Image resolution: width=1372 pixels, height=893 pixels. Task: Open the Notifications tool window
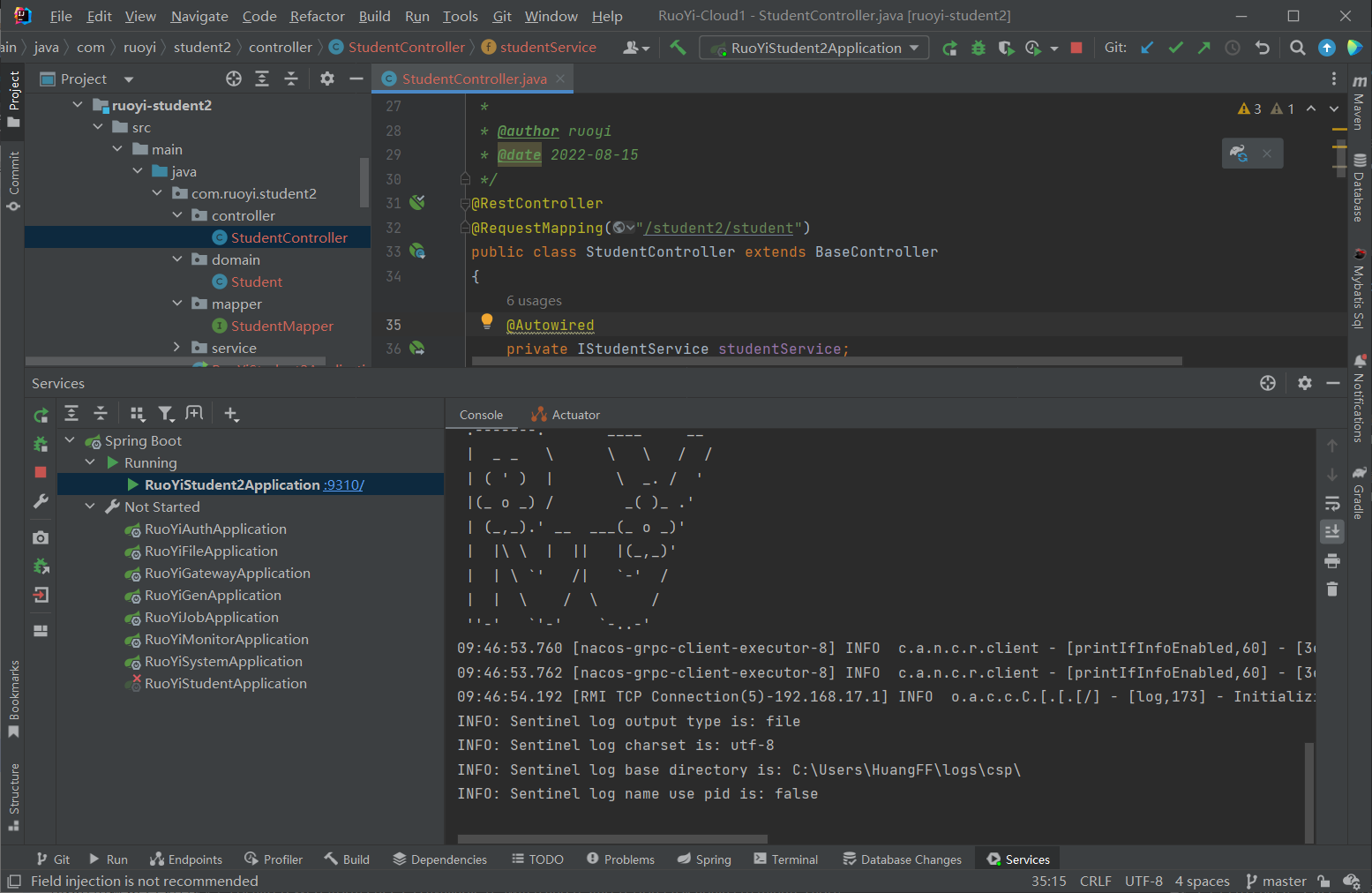coord(1360,397)
